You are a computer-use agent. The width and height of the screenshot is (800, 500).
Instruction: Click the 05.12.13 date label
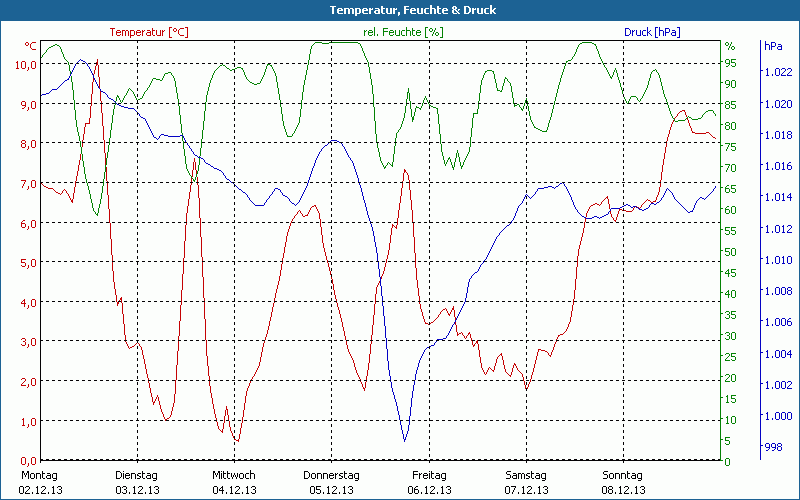331,490
